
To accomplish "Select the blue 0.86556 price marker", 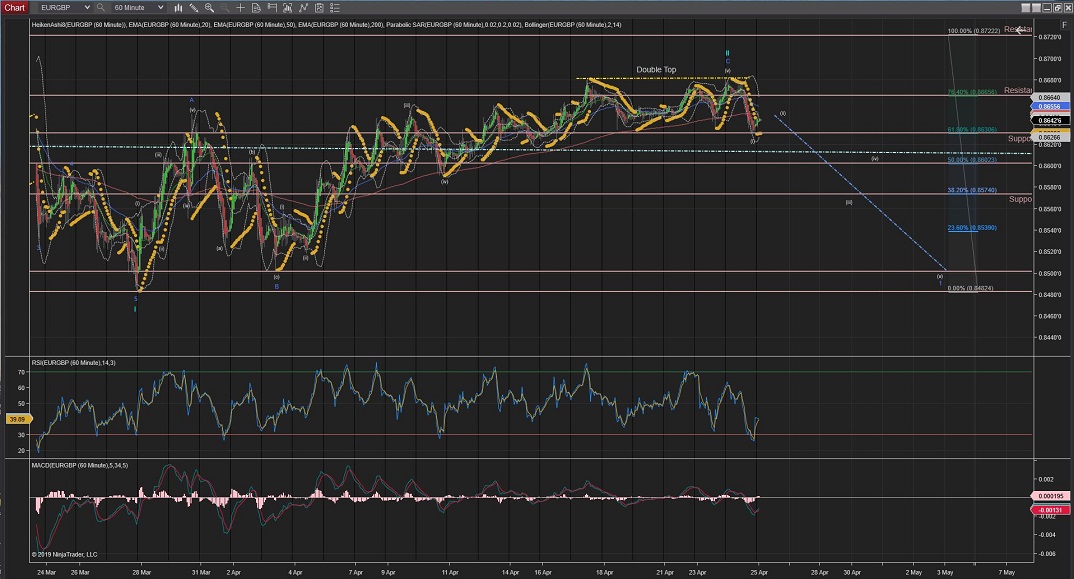I will tap(1048, 106).
